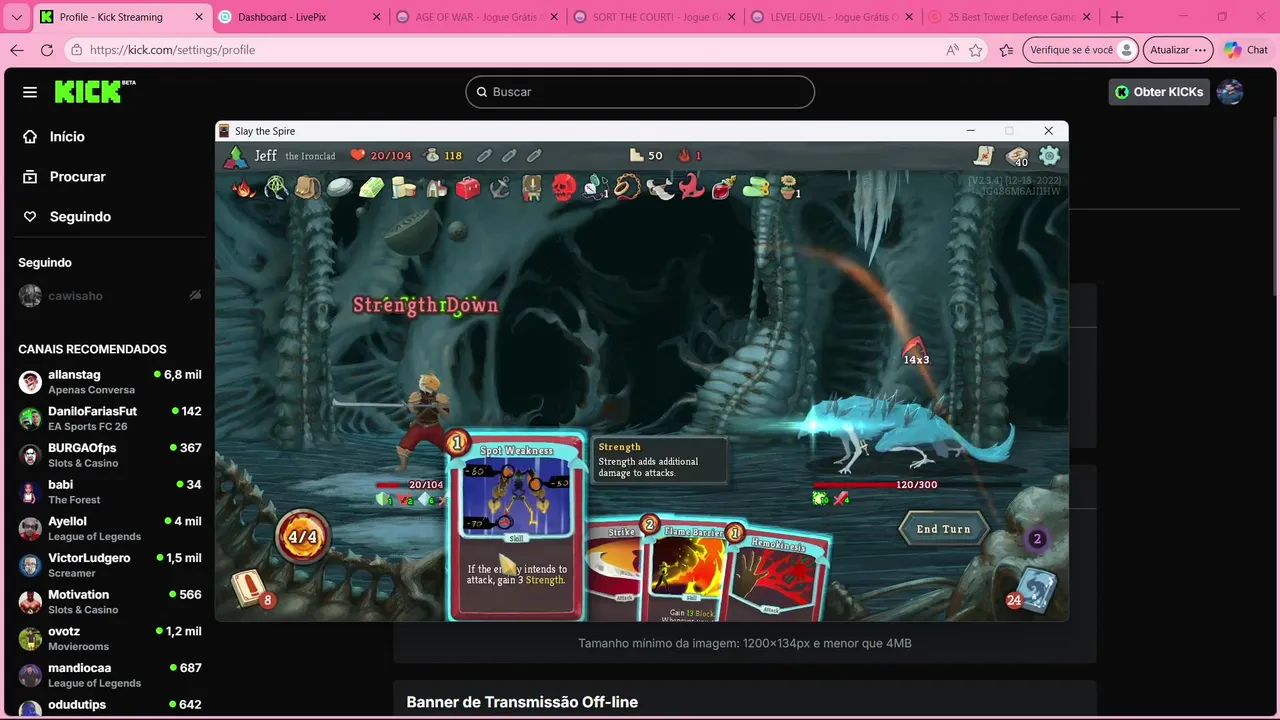
Task: Select the brown backpack relic
Action: coord(308,187)
